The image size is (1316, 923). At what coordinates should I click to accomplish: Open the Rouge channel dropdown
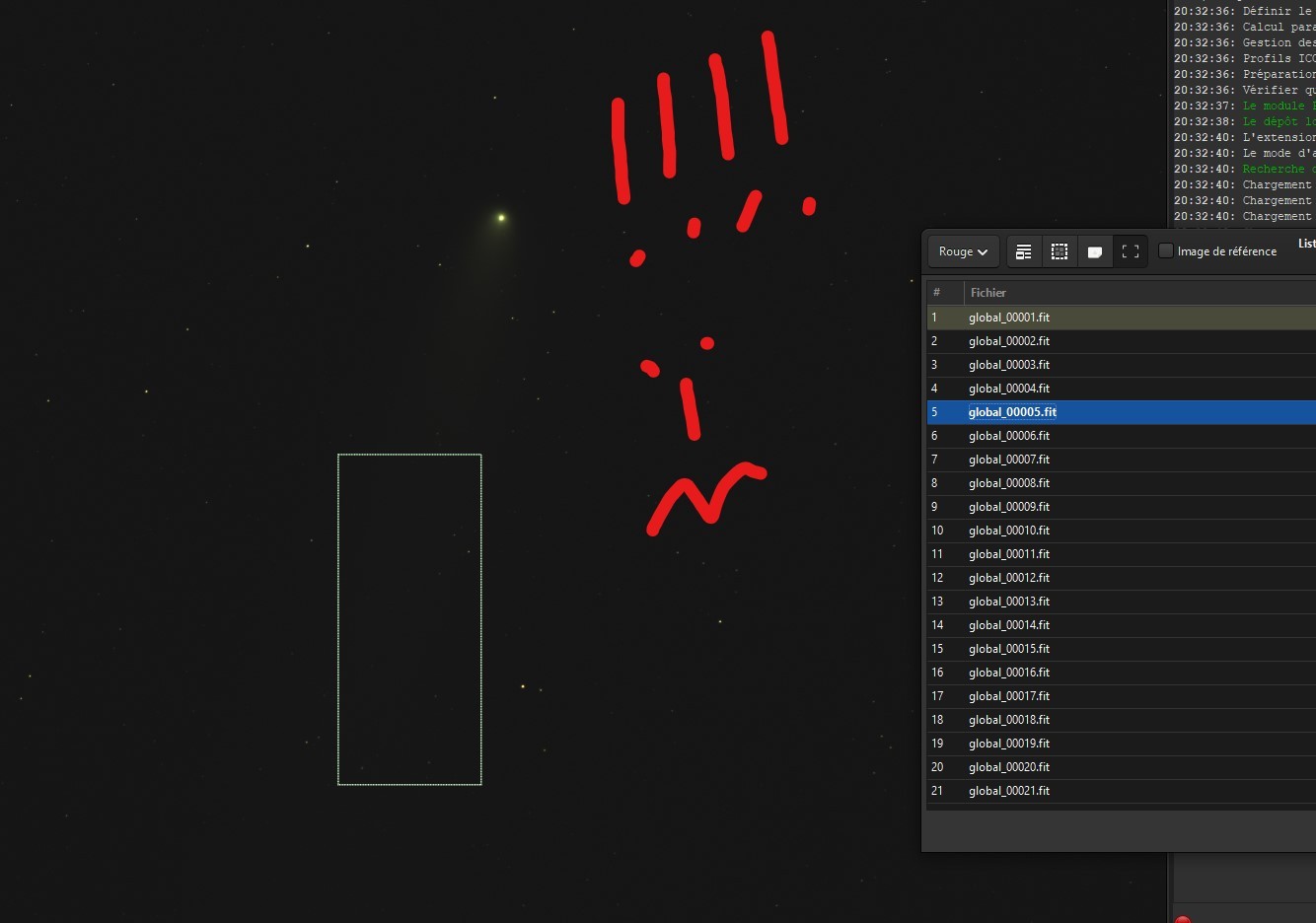click(963, 251)
